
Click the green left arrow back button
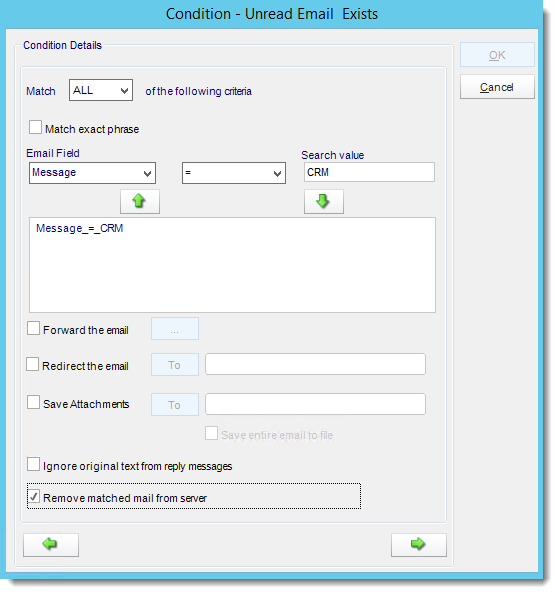coord(51,545)
